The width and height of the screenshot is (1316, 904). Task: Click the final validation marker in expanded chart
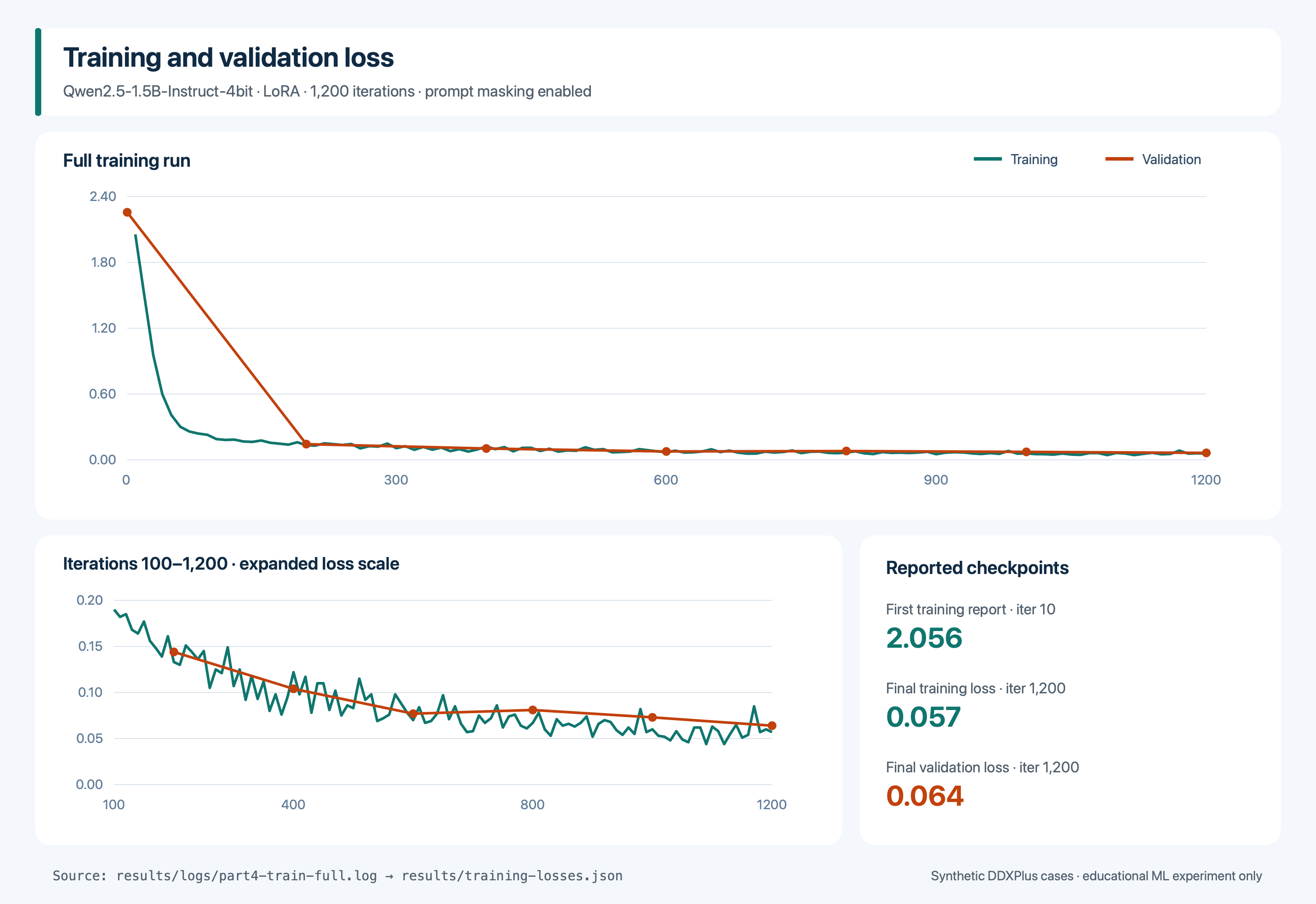tap(772, 725)
